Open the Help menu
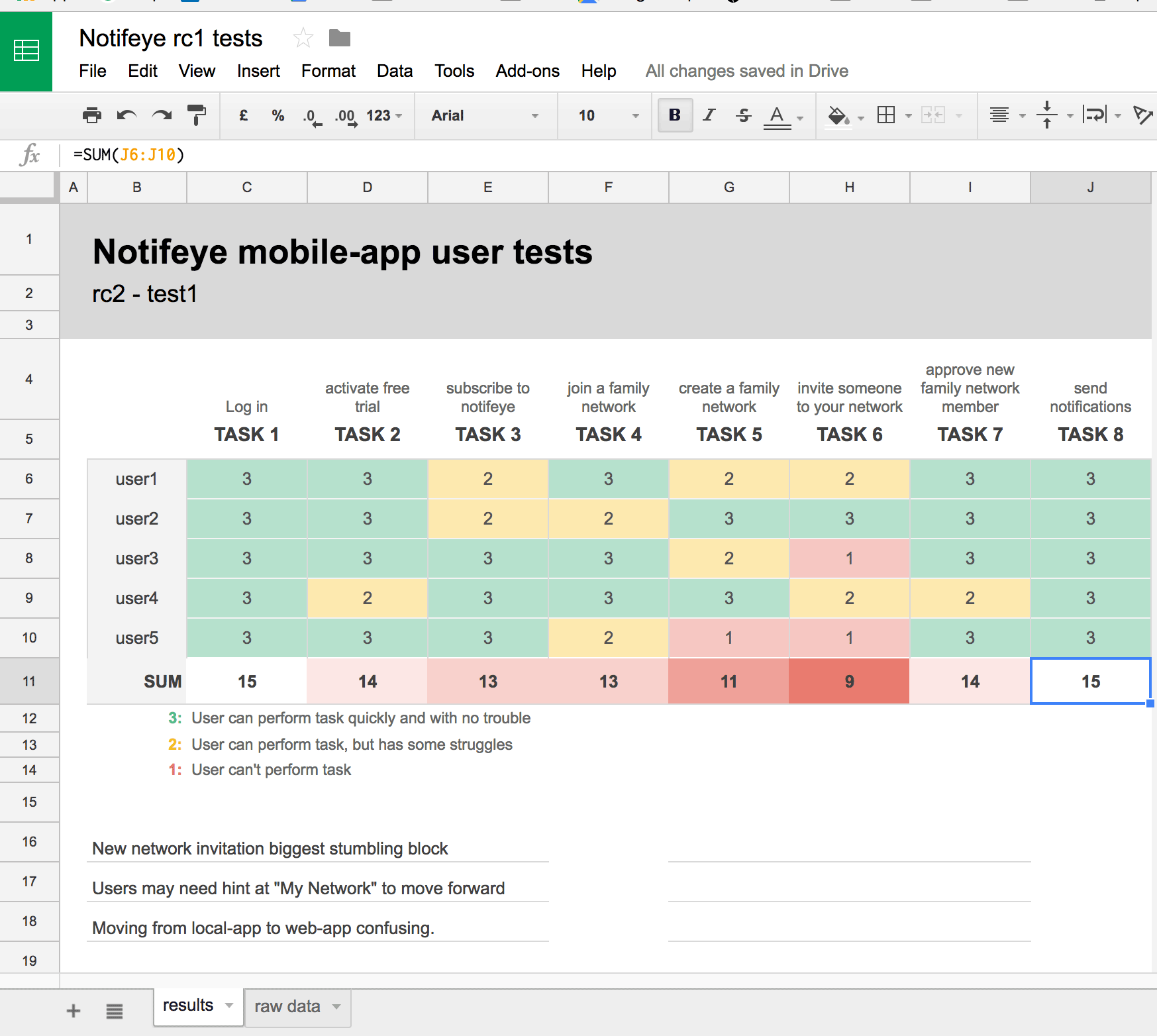Screen dimensions: 1157x1036 click(x=599, y=71)
